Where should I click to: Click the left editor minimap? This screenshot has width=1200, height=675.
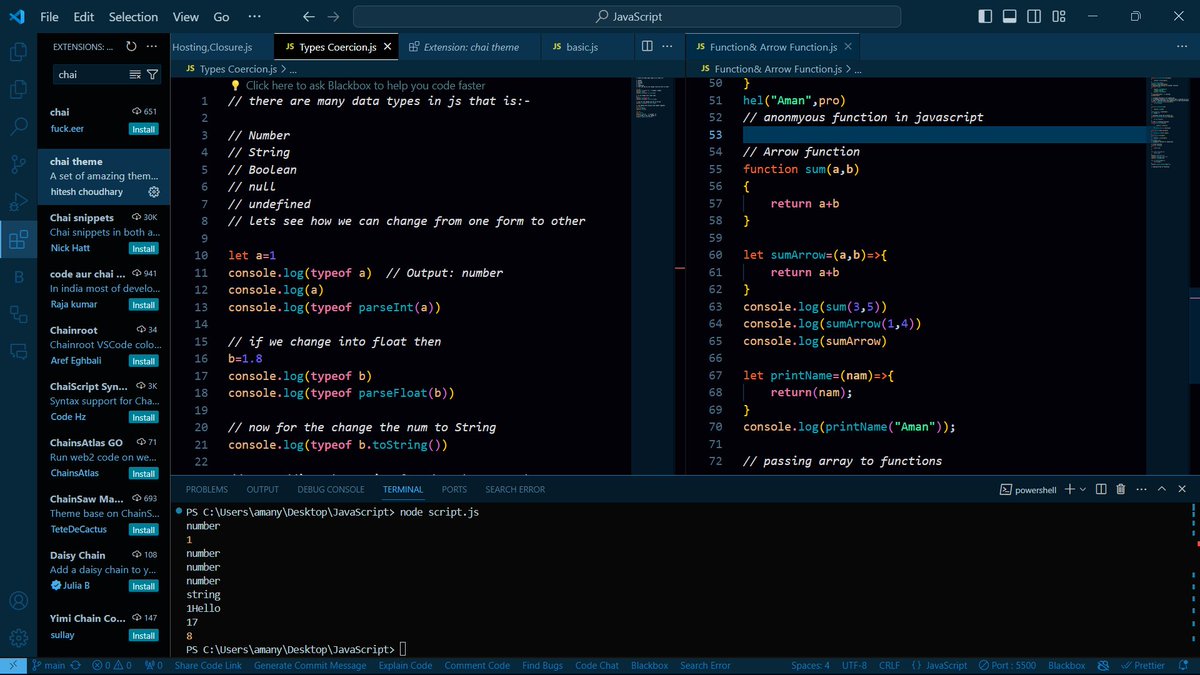654,275
